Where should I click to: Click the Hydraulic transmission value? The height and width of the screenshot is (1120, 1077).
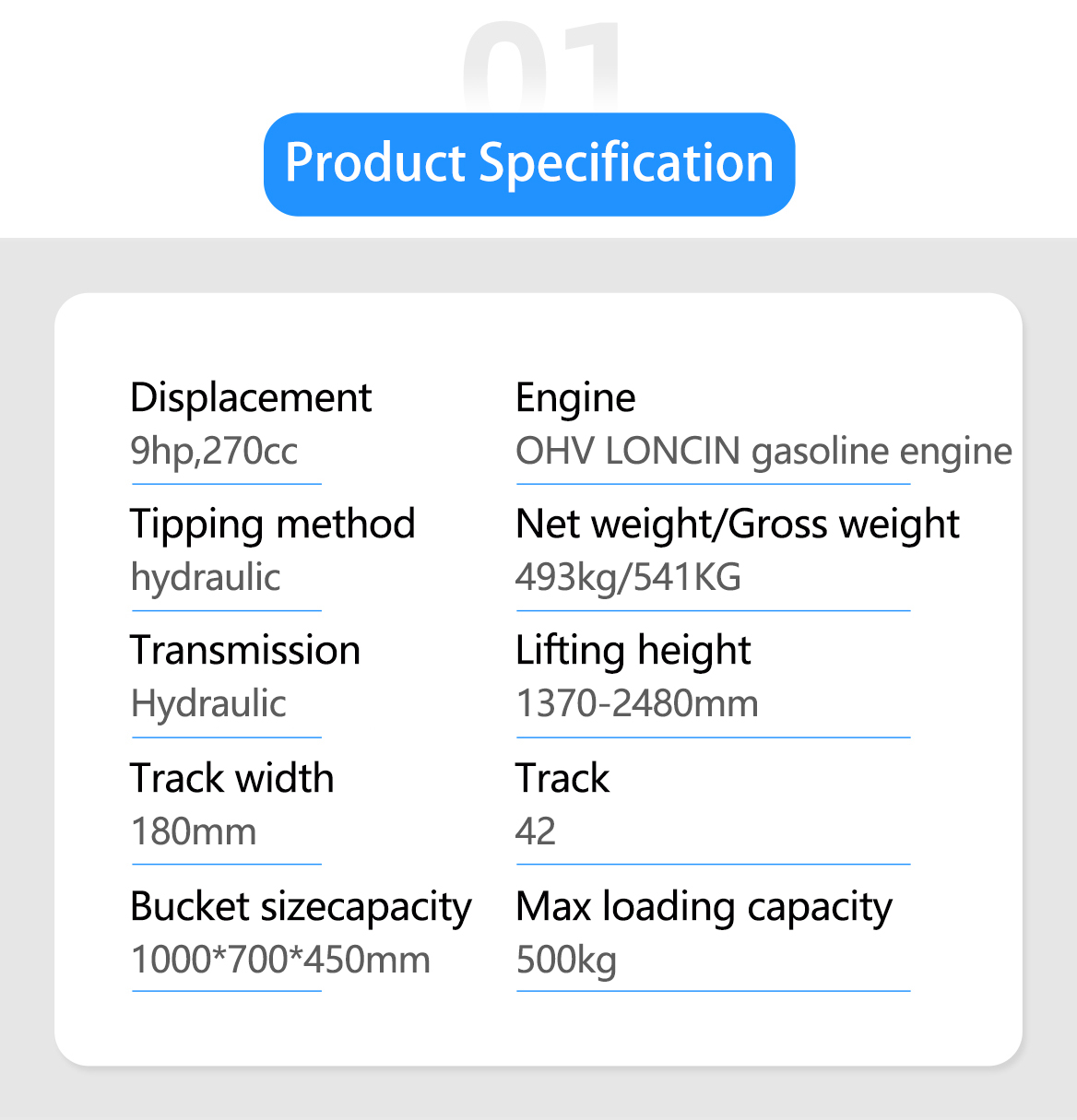point(208,704)
